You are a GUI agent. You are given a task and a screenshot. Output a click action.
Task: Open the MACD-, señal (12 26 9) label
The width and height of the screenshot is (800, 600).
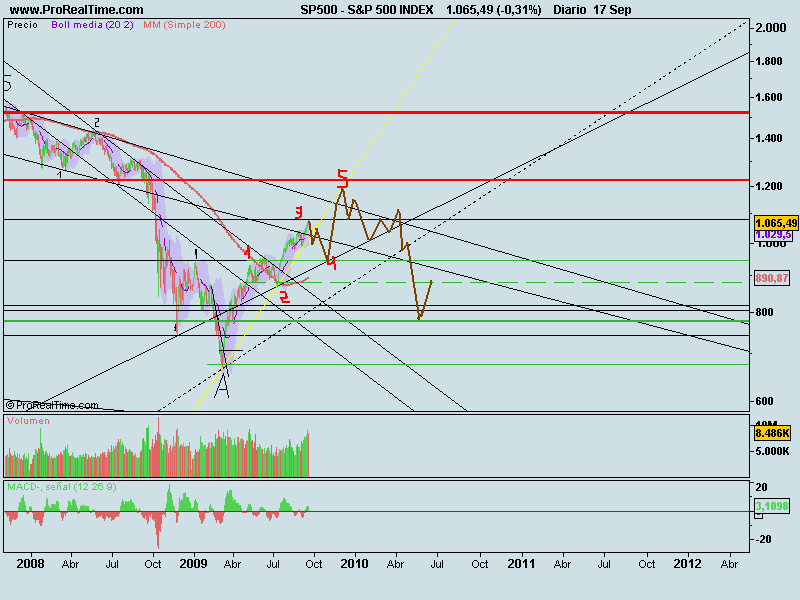pos(62,487)
